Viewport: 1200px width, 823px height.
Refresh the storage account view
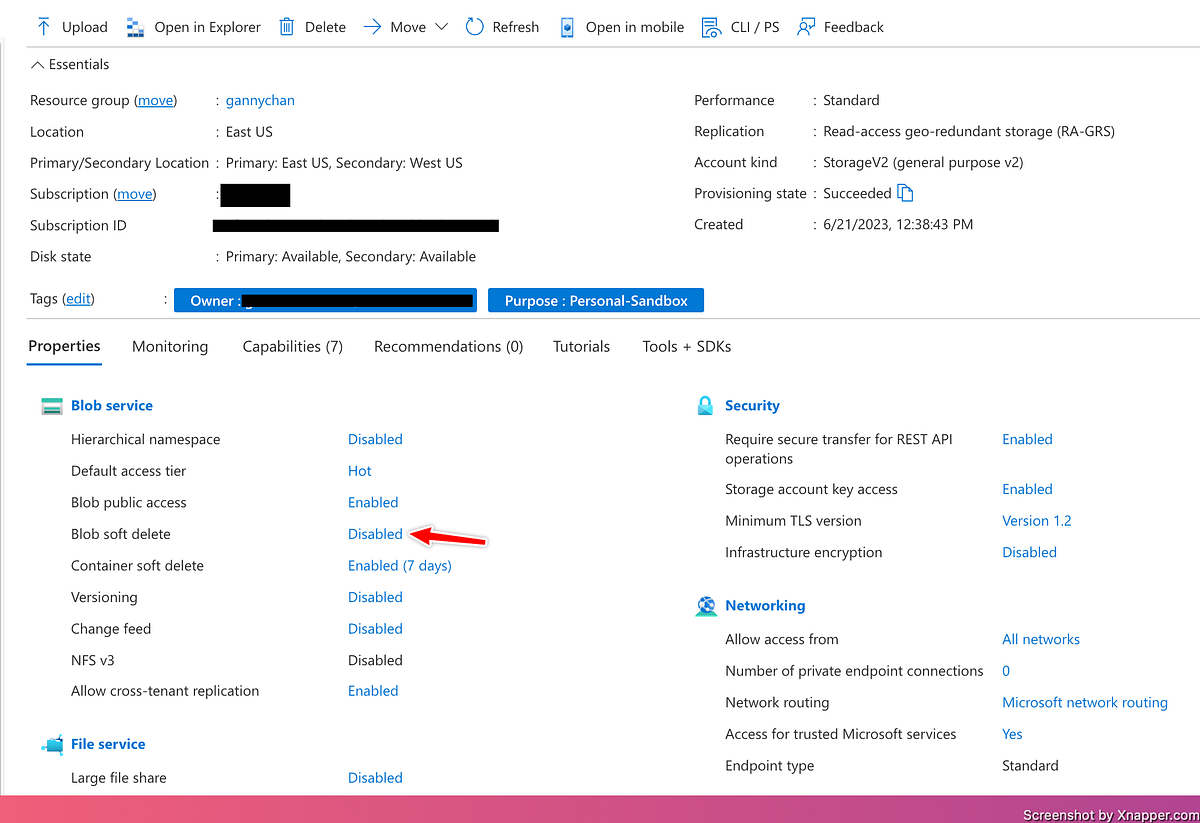473,27
